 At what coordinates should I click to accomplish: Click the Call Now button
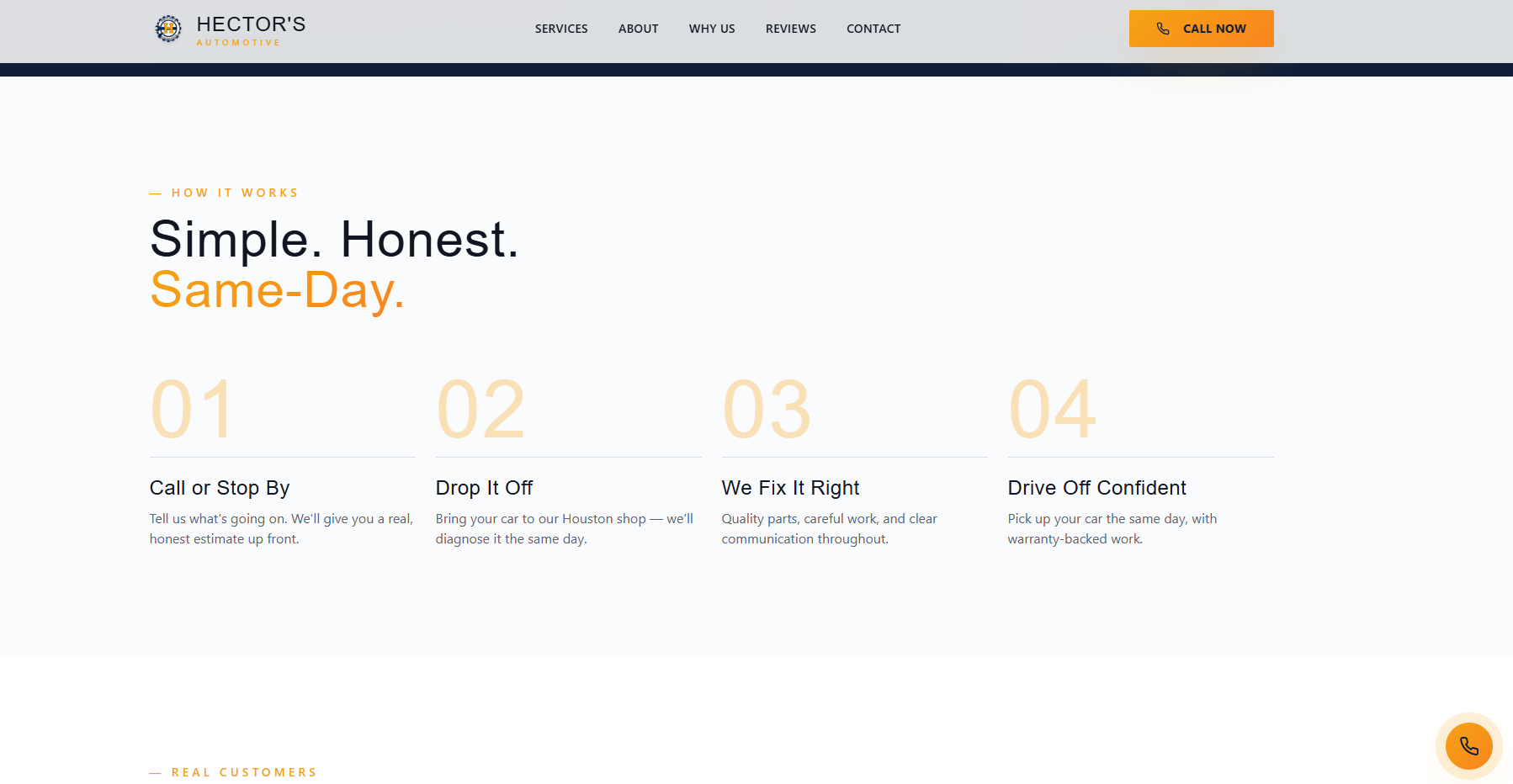[x=1201, y=29]
